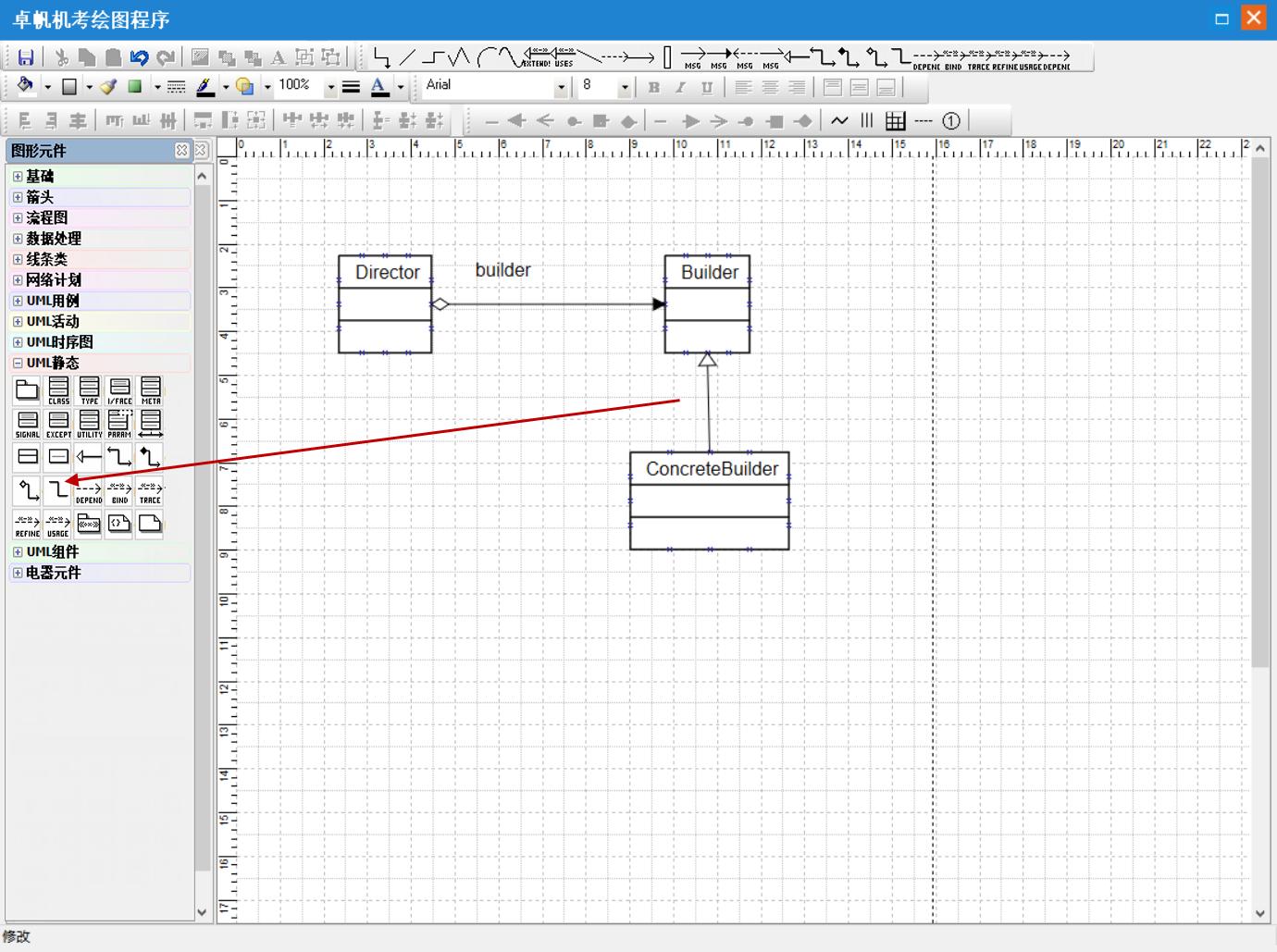Viewport: 1277px width, 952px height.
Task: Expand the 箭头 category
Action: pos(18,197)
